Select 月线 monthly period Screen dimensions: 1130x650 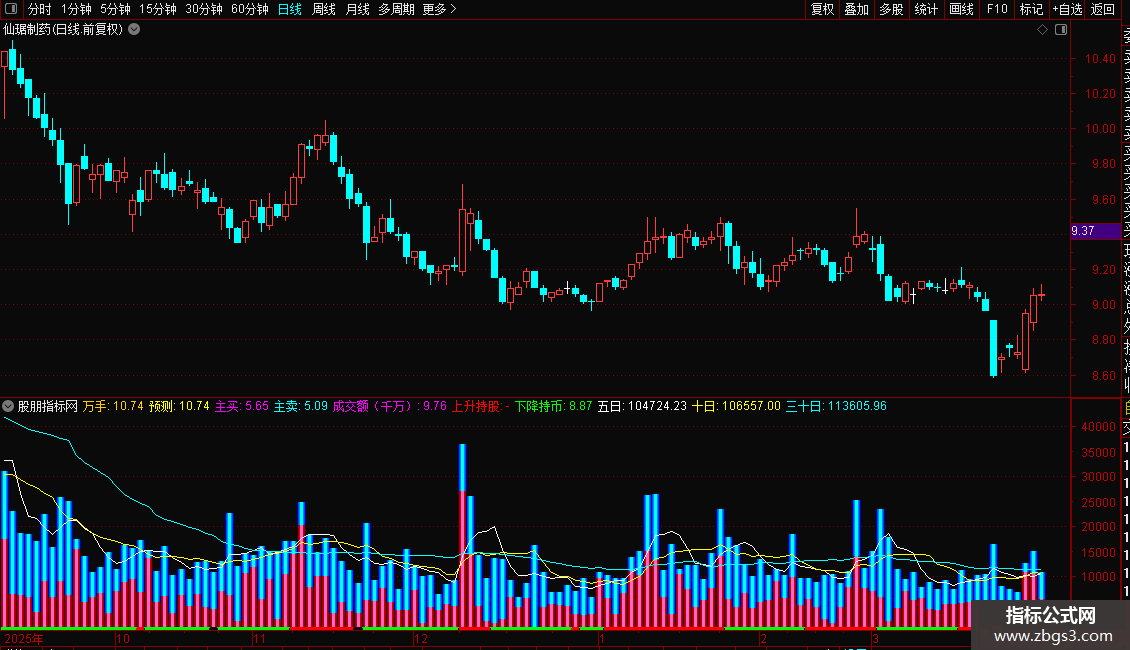357,9
